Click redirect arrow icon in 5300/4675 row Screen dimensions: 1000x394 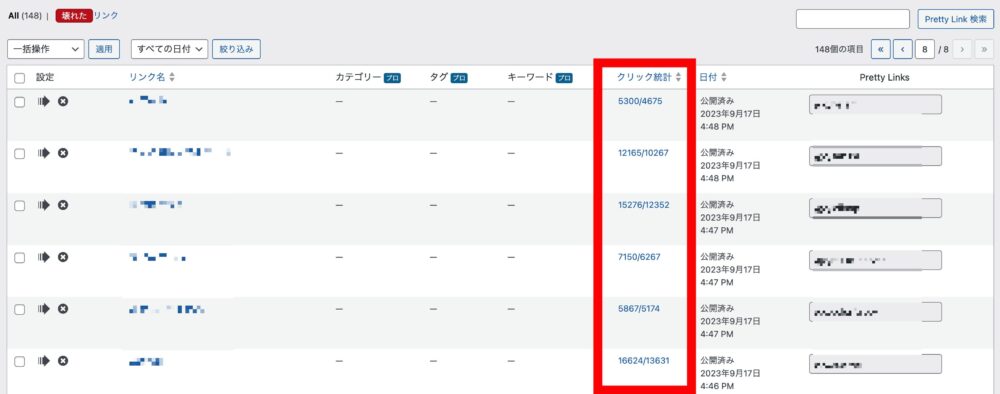coord(43,101)
